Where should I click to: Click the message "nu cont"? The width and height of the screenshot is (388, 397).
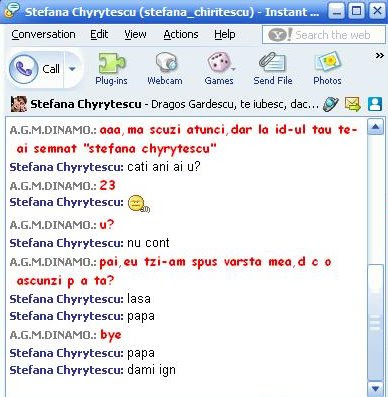(148, 243)
